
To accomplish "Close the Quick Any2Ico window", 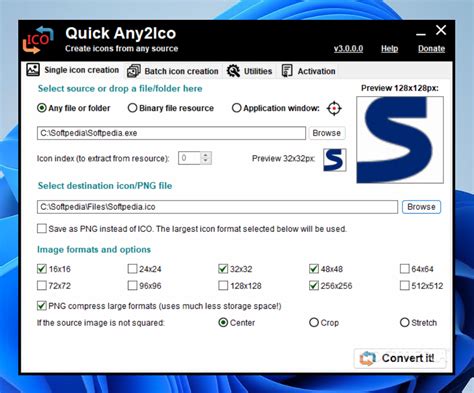I will coord(441,30).
